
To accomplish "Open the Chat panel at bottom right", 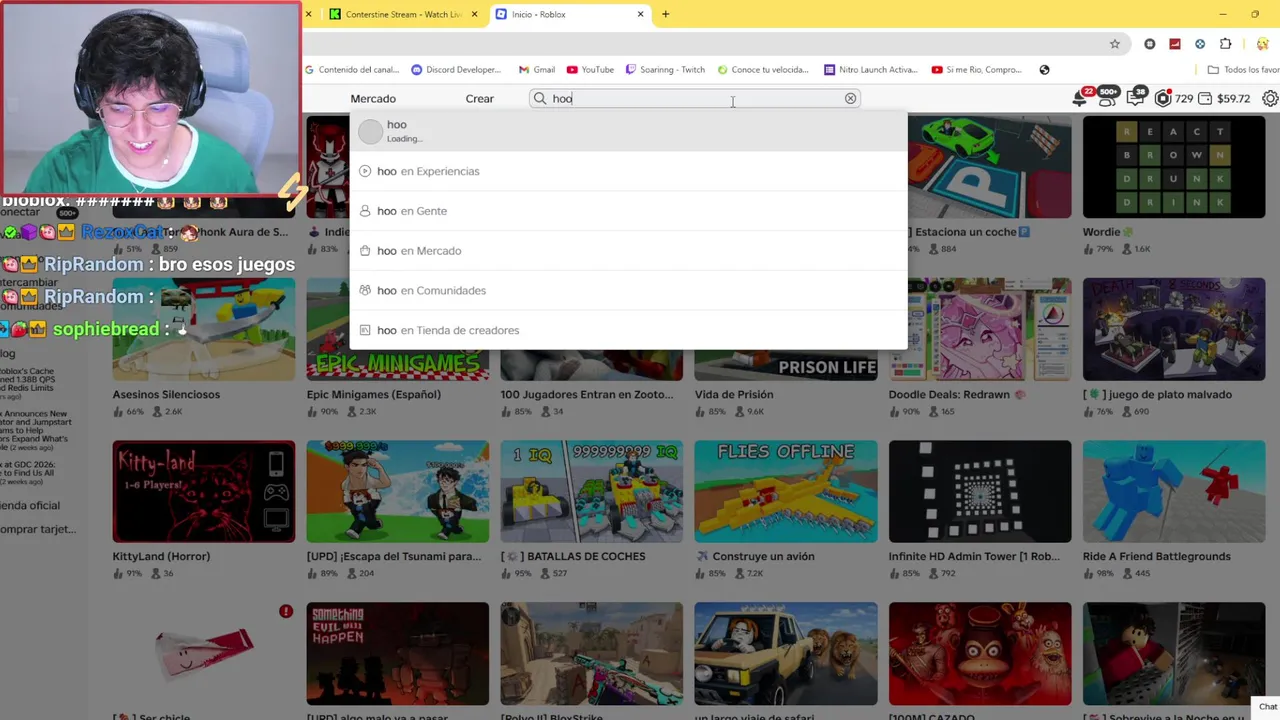I will coord(1267,707).
